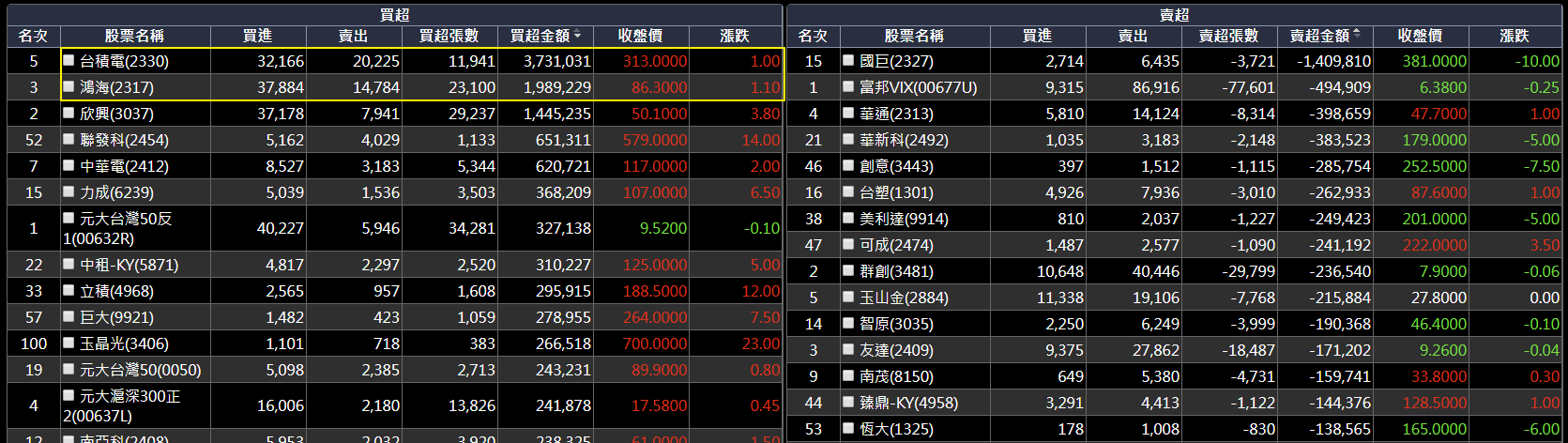Select the 智原(3035) stock name
The height and width of the screenshot is (443, 1568).
coord(896,324)
